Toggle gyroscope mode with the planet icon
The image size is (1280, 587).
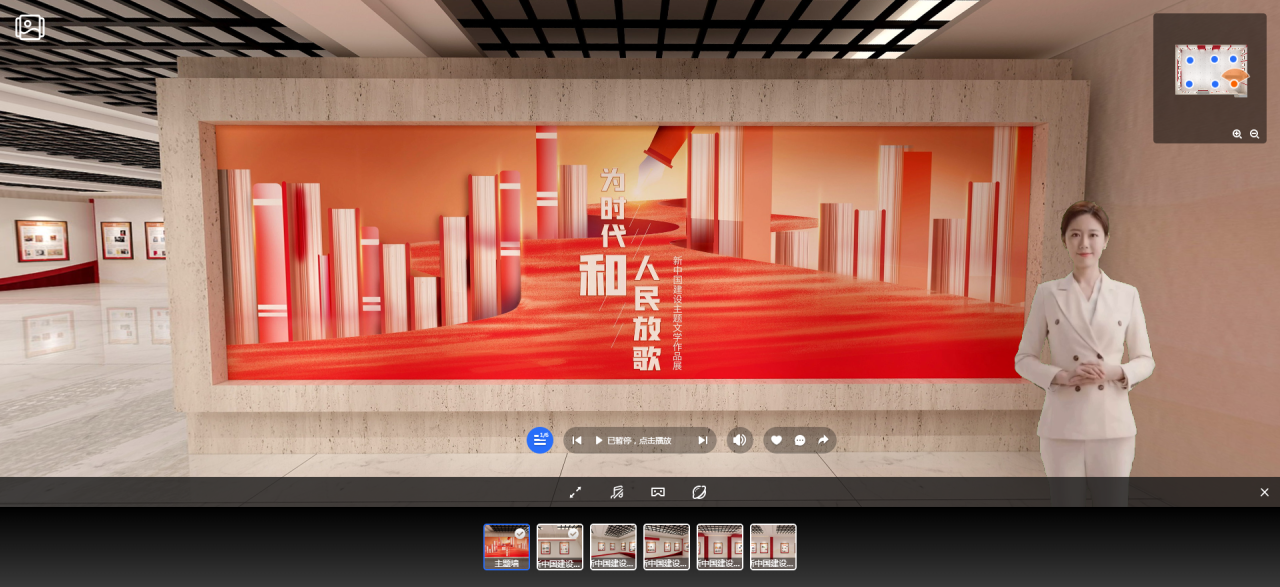coord(699,492)
